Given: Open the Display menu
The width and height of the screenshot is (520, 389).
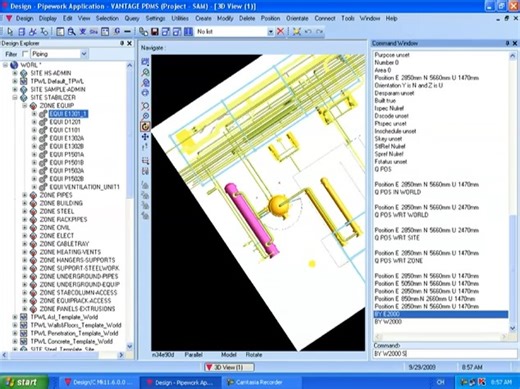Looking at the screenshot, I should click(x=48, y=18).
